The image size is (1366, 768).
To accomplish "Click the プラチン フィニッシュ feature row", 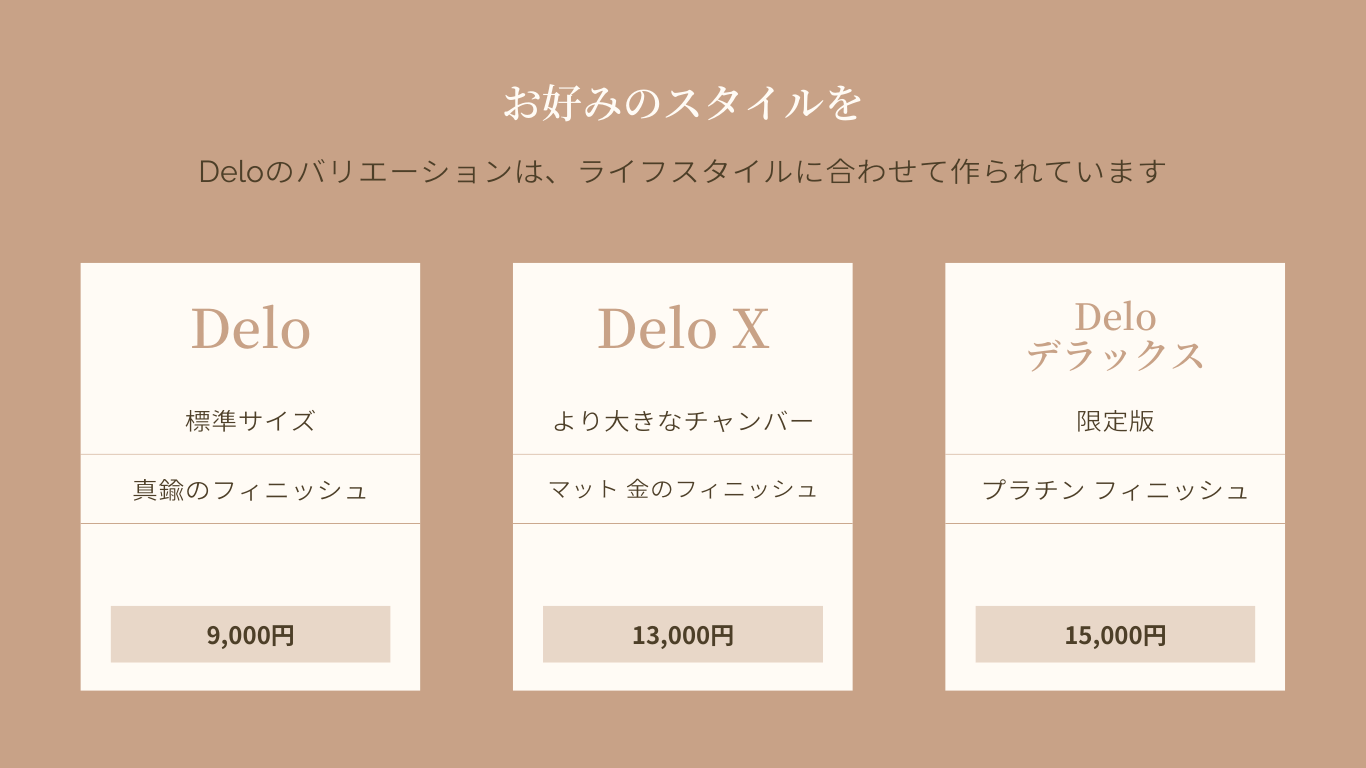I will click(x=1115, y=490).
